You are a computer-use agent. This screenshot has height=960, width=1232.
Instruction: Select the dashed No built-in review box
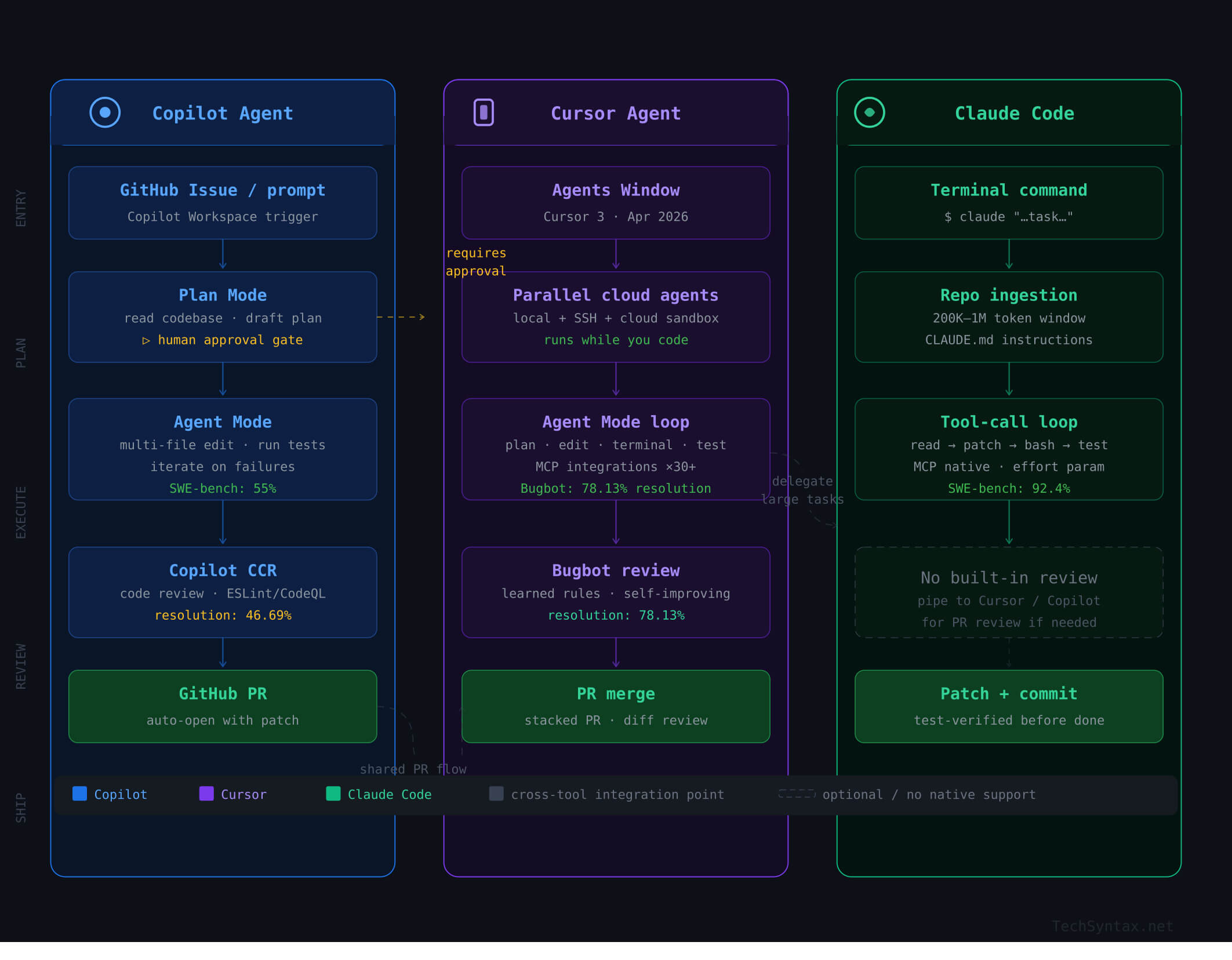click(1009, 592)
